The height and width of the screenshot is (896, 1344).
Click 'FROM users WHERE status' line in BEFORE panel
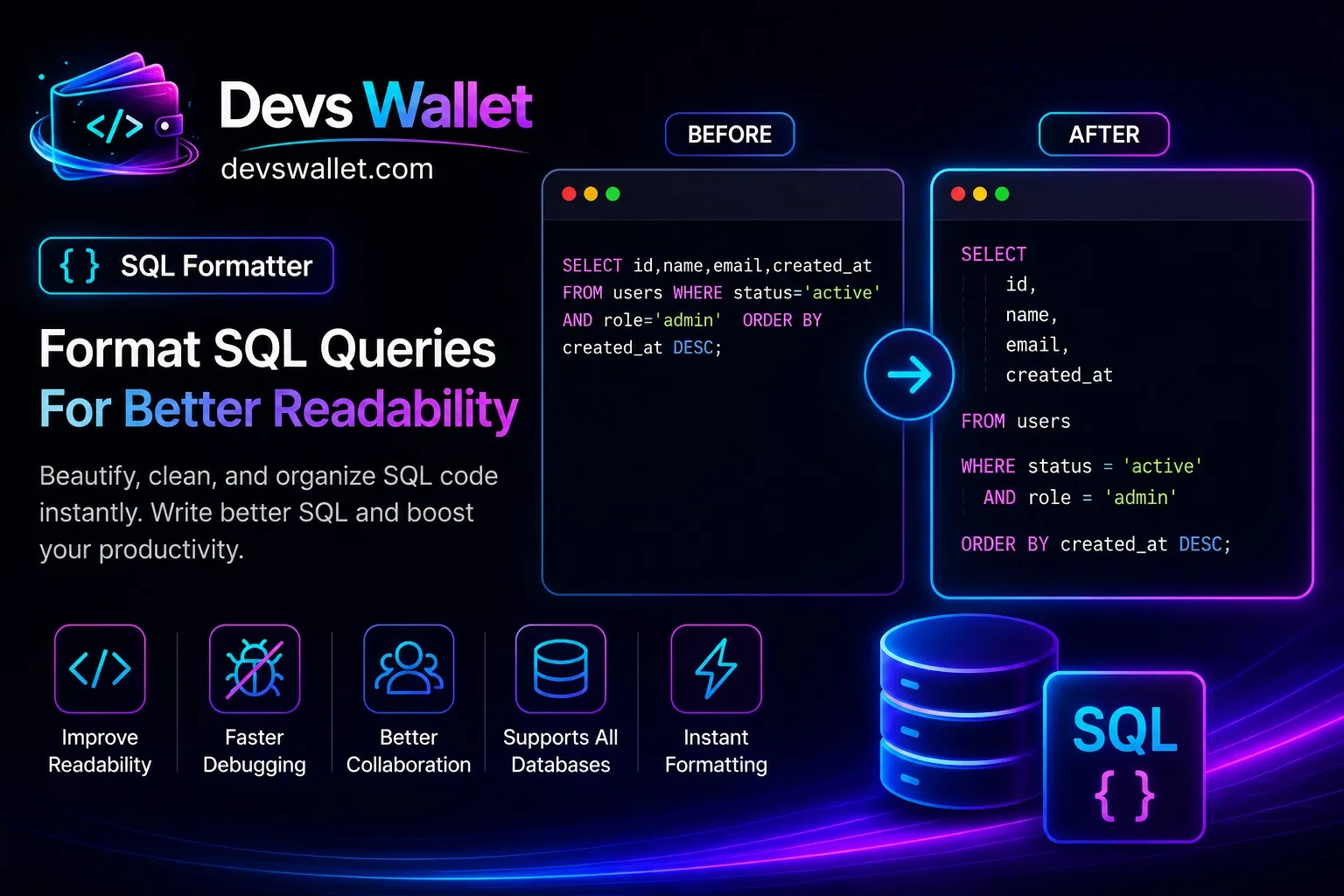[722, 292]
